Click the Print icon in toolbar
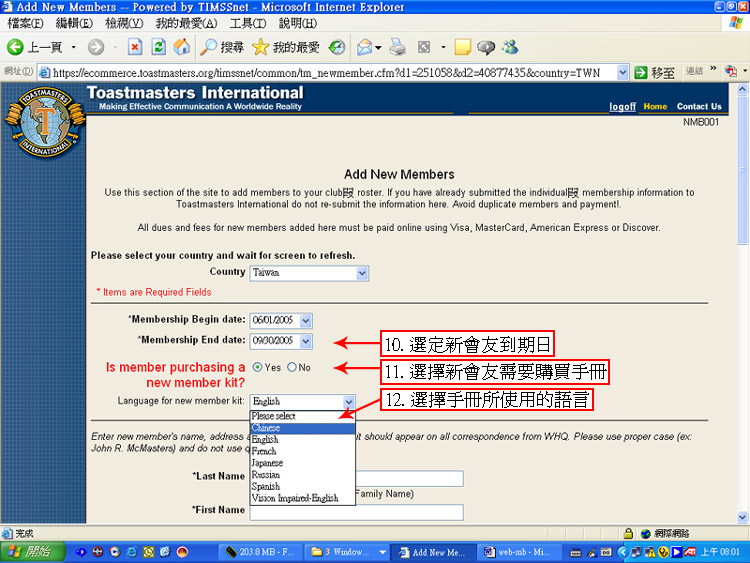 pos(397,47)
